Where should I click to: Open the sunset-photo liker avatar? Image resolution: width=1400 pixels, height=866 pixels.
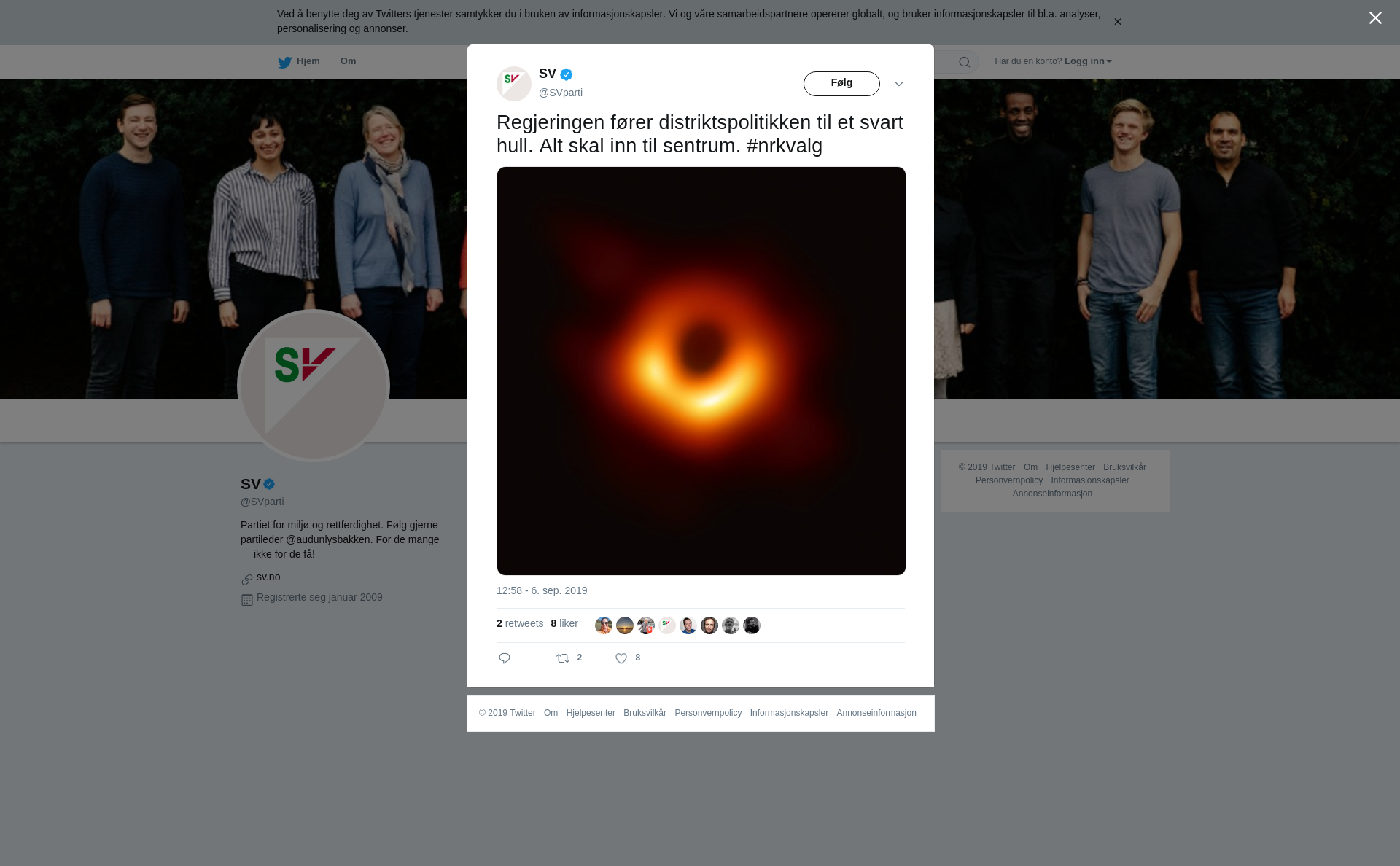[x=625, y=625]
